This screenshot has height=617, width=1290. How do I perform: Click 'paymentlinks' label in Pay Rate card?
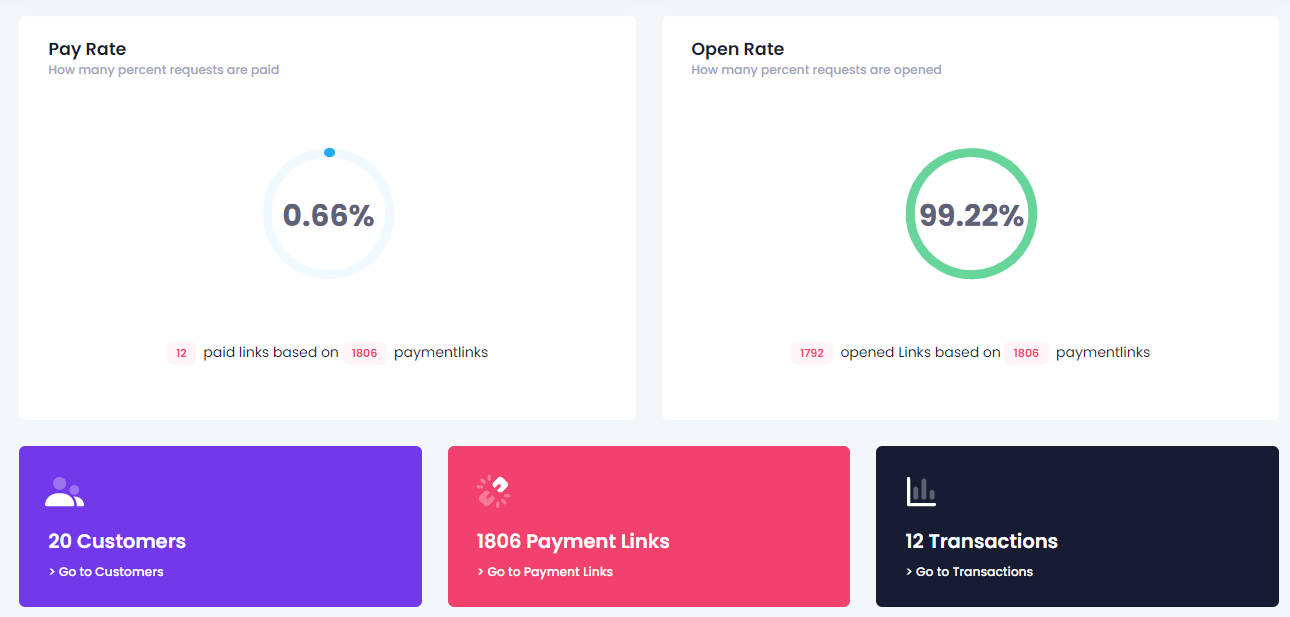(x=441, y=352)
